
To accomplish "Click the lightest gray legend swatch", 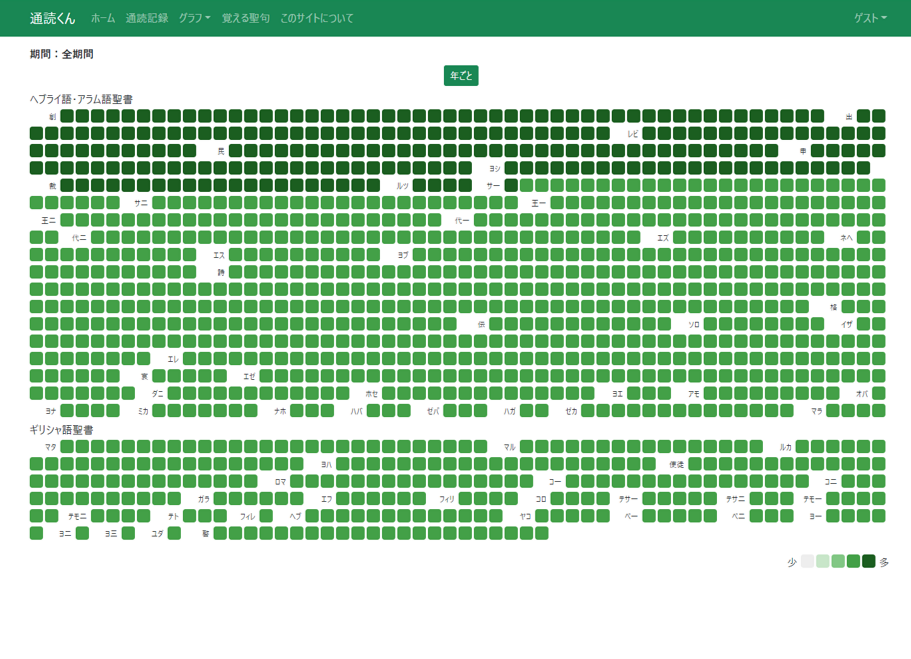I will pos(807,561).
